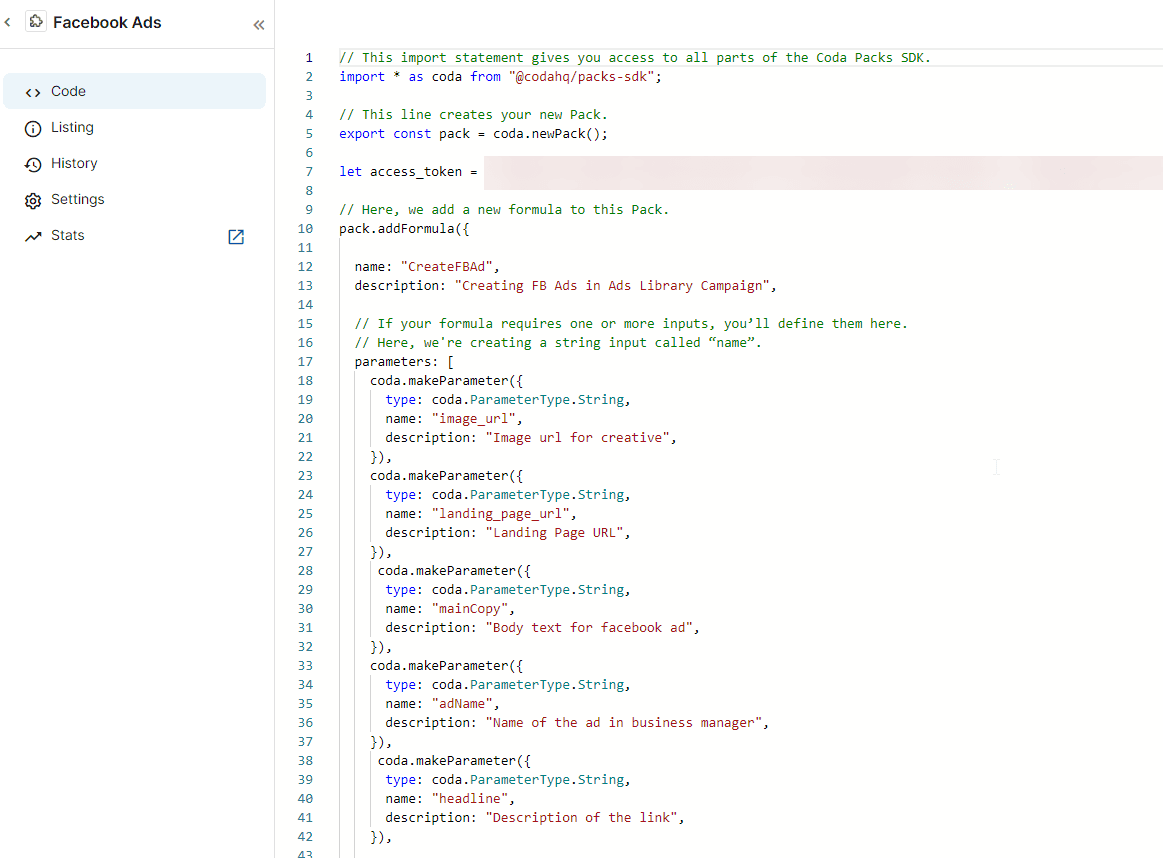This screenshot has height=858, width=1163.
Task: Click the Stats trend-line icon
Action: point(33,237)
